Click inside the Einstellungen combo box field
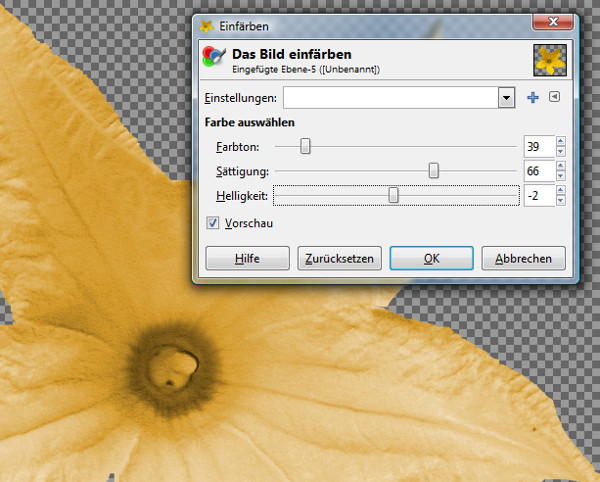This screenshot has width=600, height=482. [x=391, y=98]
